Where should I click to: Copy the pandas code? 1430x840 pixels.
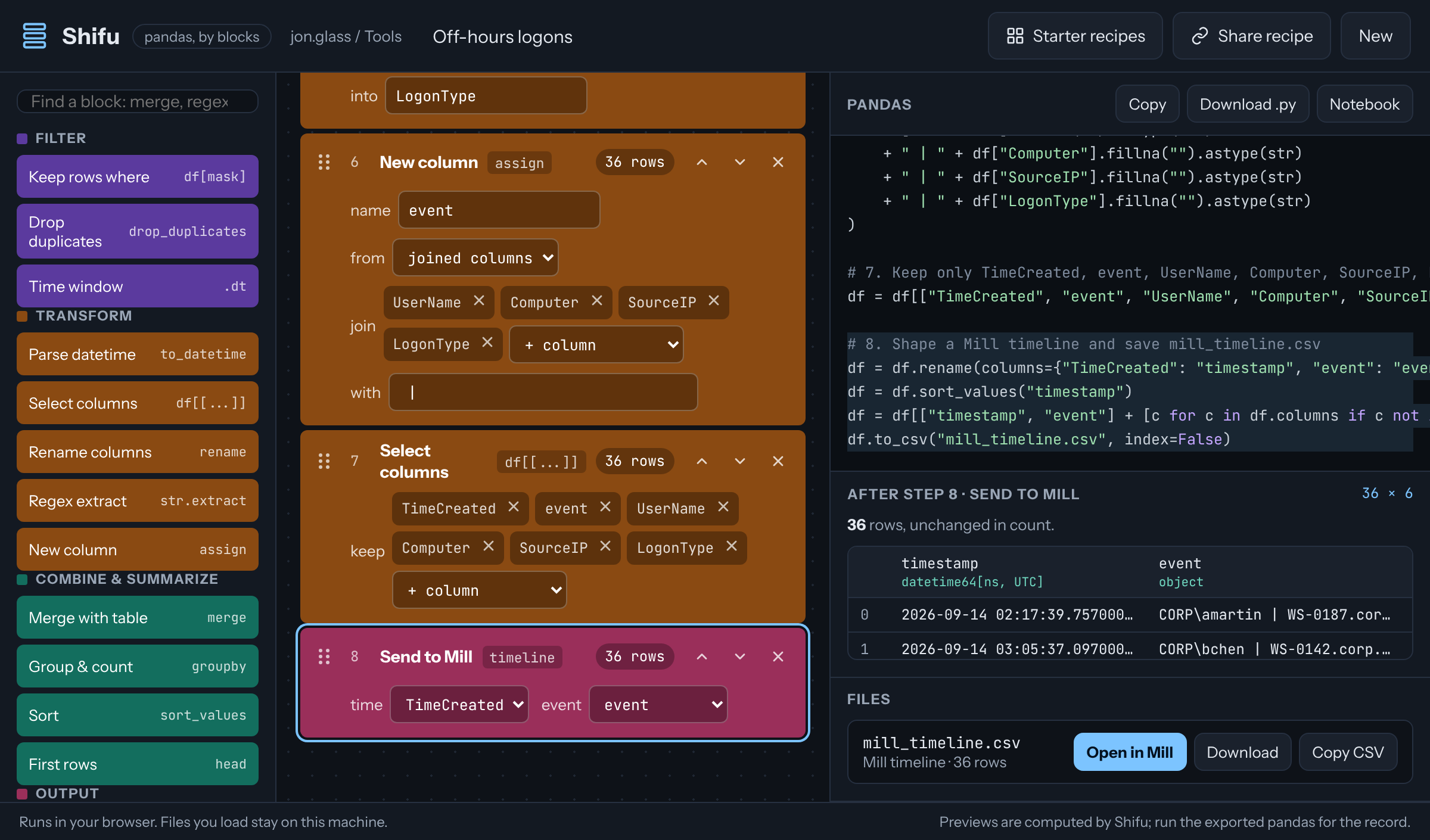click(x=1148, y=104)
